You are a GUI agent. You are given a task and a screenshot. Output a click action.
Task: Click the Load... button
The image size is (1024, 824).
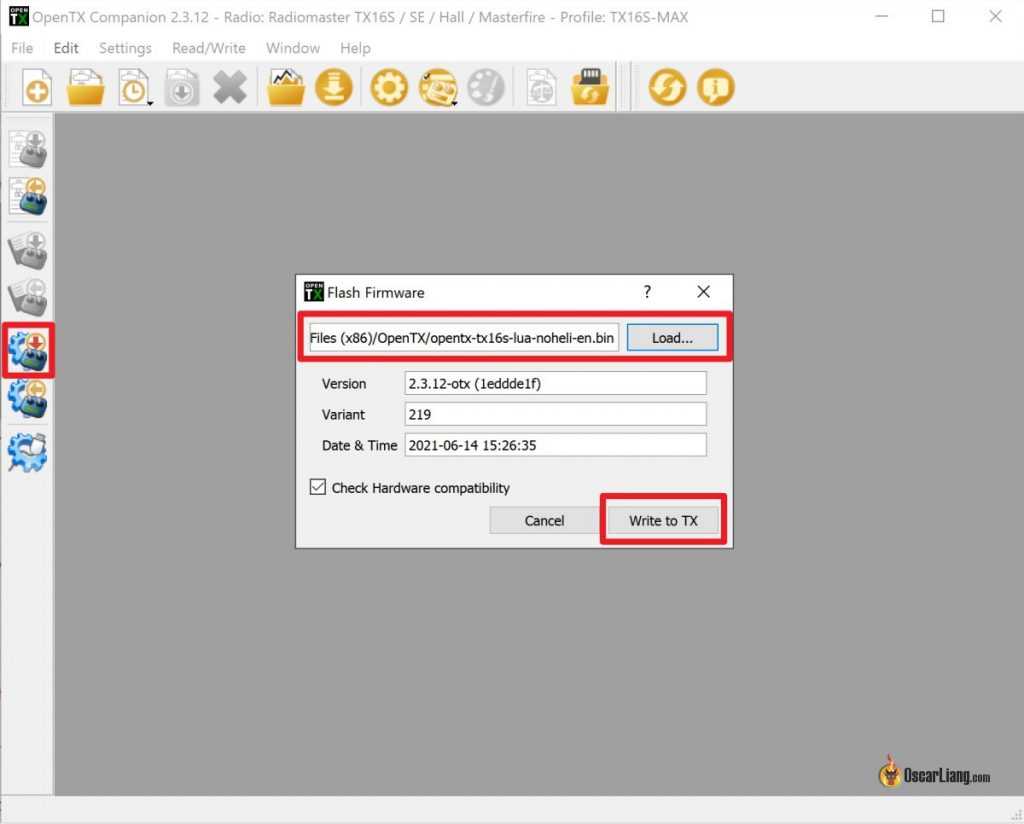point(672,338)
